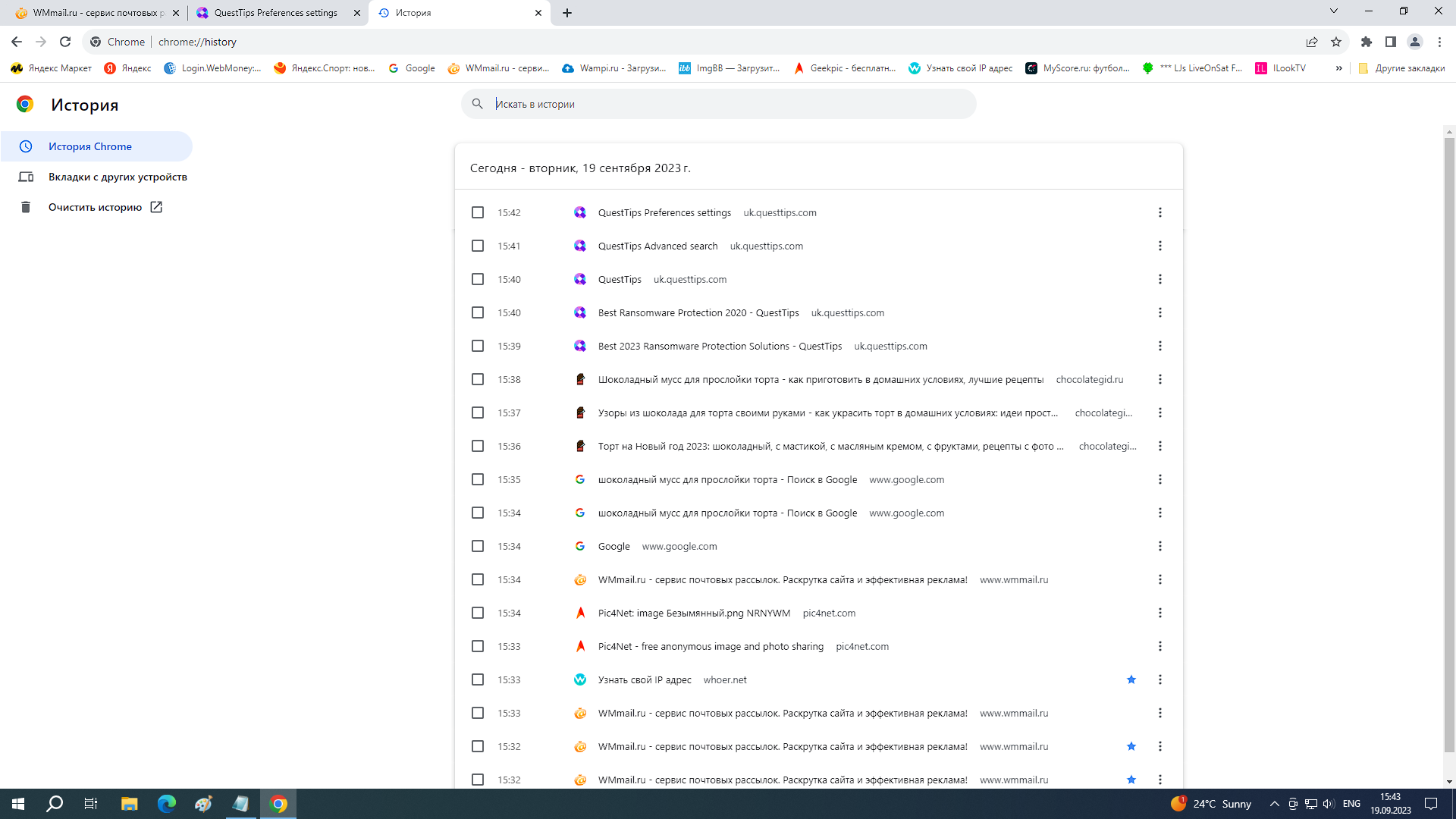Select История Chrome in sidebar
Image resolution: width=1456 pixels, height=819 pixels.
click(96, 146)
